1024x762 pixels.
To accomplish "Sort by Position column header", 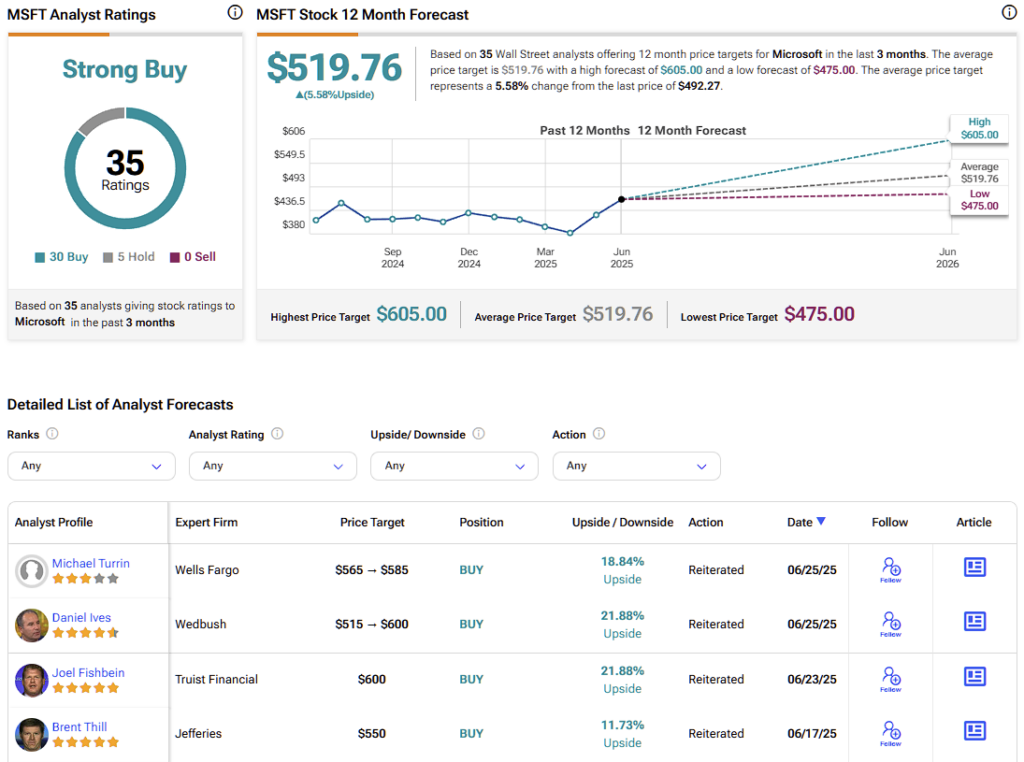I will [x=481, y=522].
